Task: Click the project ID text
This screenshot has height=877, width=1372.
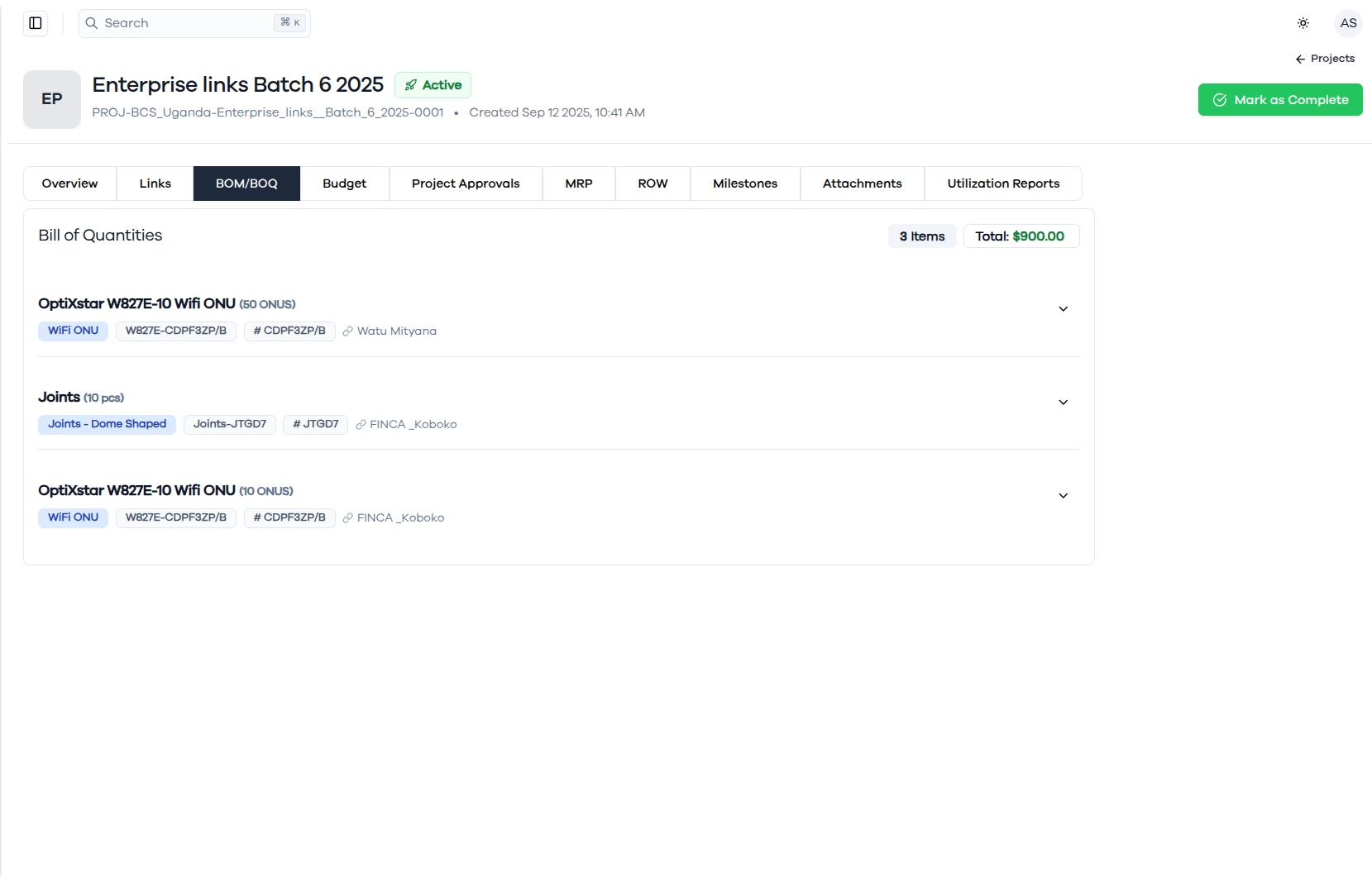Action: [x=268, y=112]
